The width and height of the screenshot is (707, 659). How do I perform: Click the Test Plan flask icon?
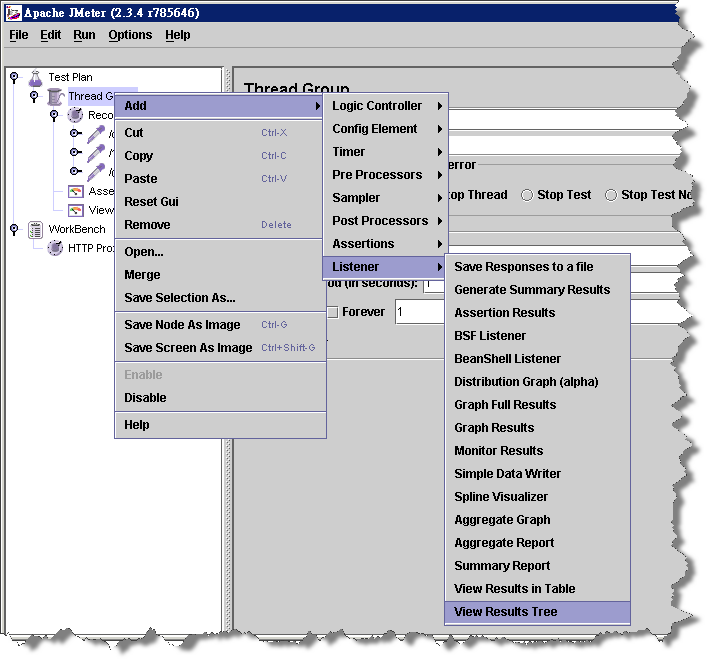pyautogui.click(x=36, y=78)
